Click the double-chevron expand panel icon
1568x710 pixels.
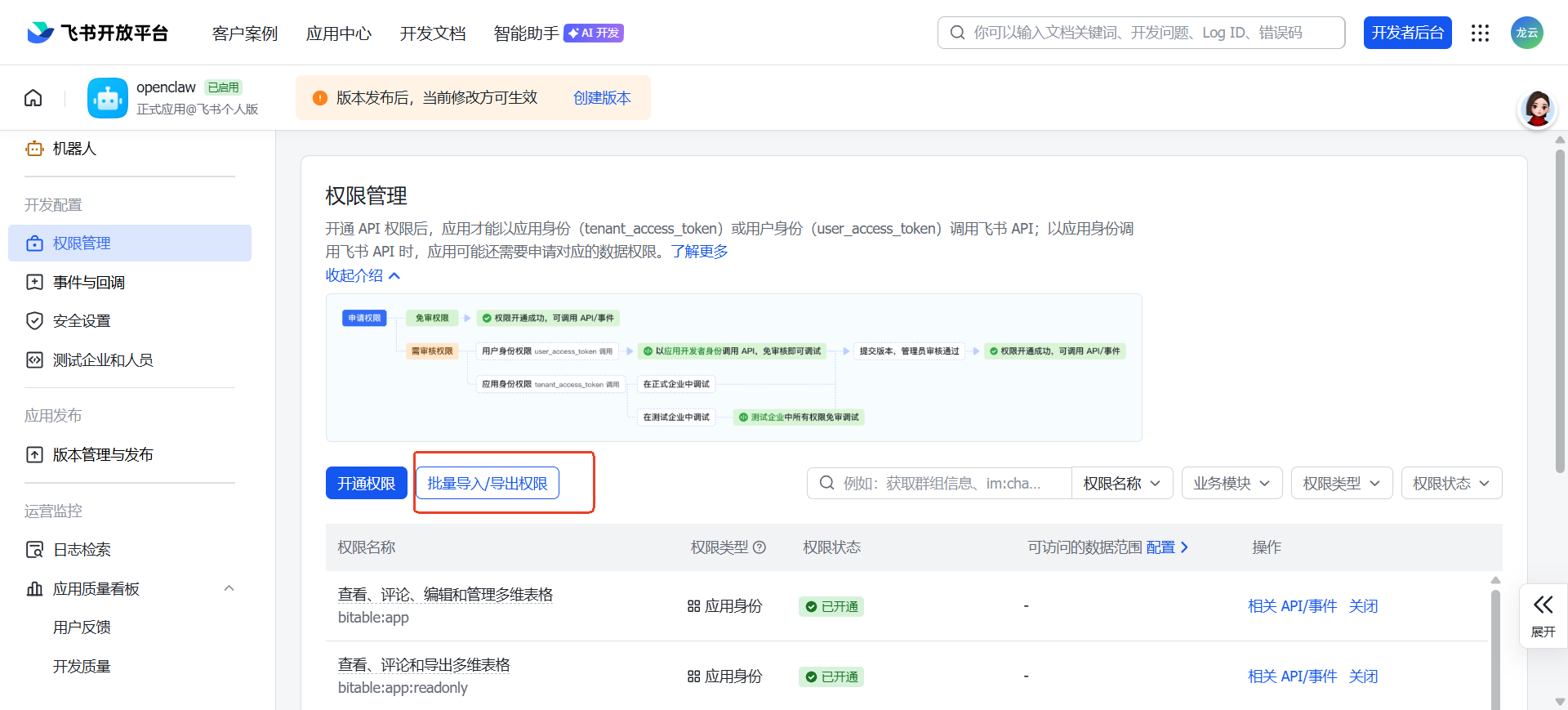tap(1543, 605)
